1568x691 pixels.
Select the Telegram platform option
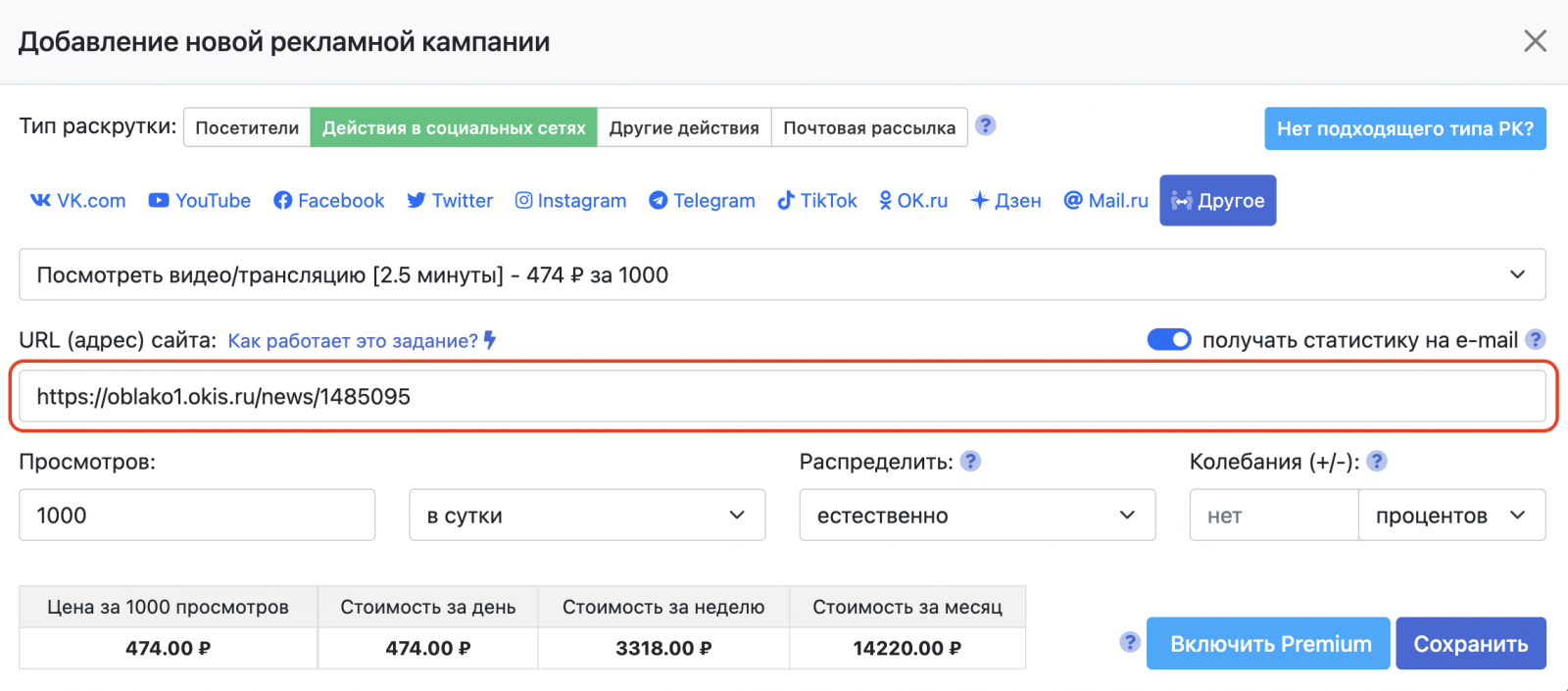click(x=702, y=201)
